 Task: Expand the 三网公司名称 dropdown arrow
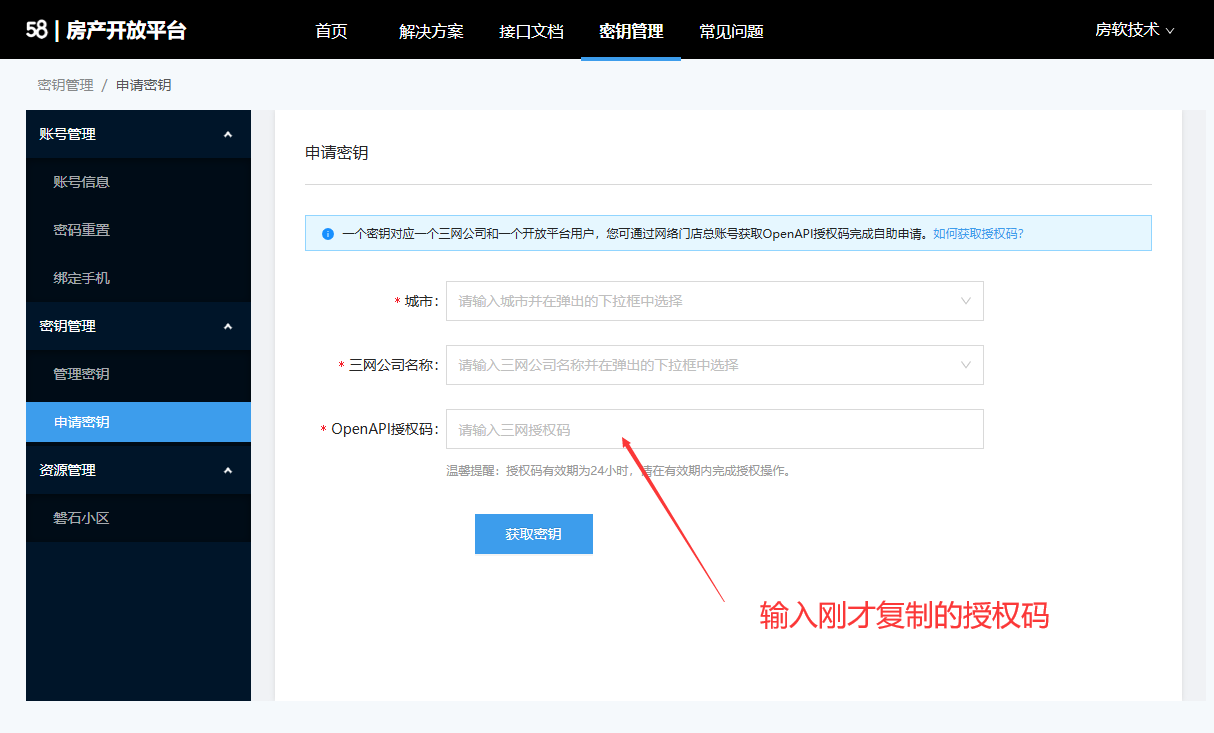pyautogui.click(x=966, y=365)
